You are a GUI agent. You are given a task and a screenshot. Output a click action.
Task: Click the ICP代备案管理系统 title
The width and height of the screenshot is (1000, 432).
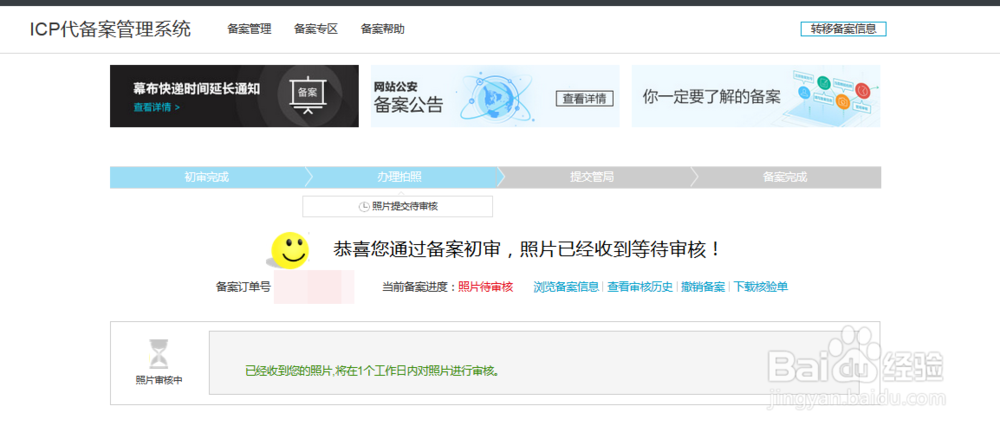(x=110, y=29)
